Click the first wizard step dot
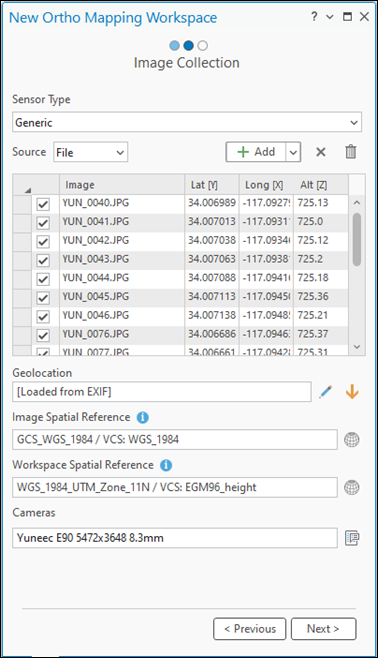 coord(175,45)
